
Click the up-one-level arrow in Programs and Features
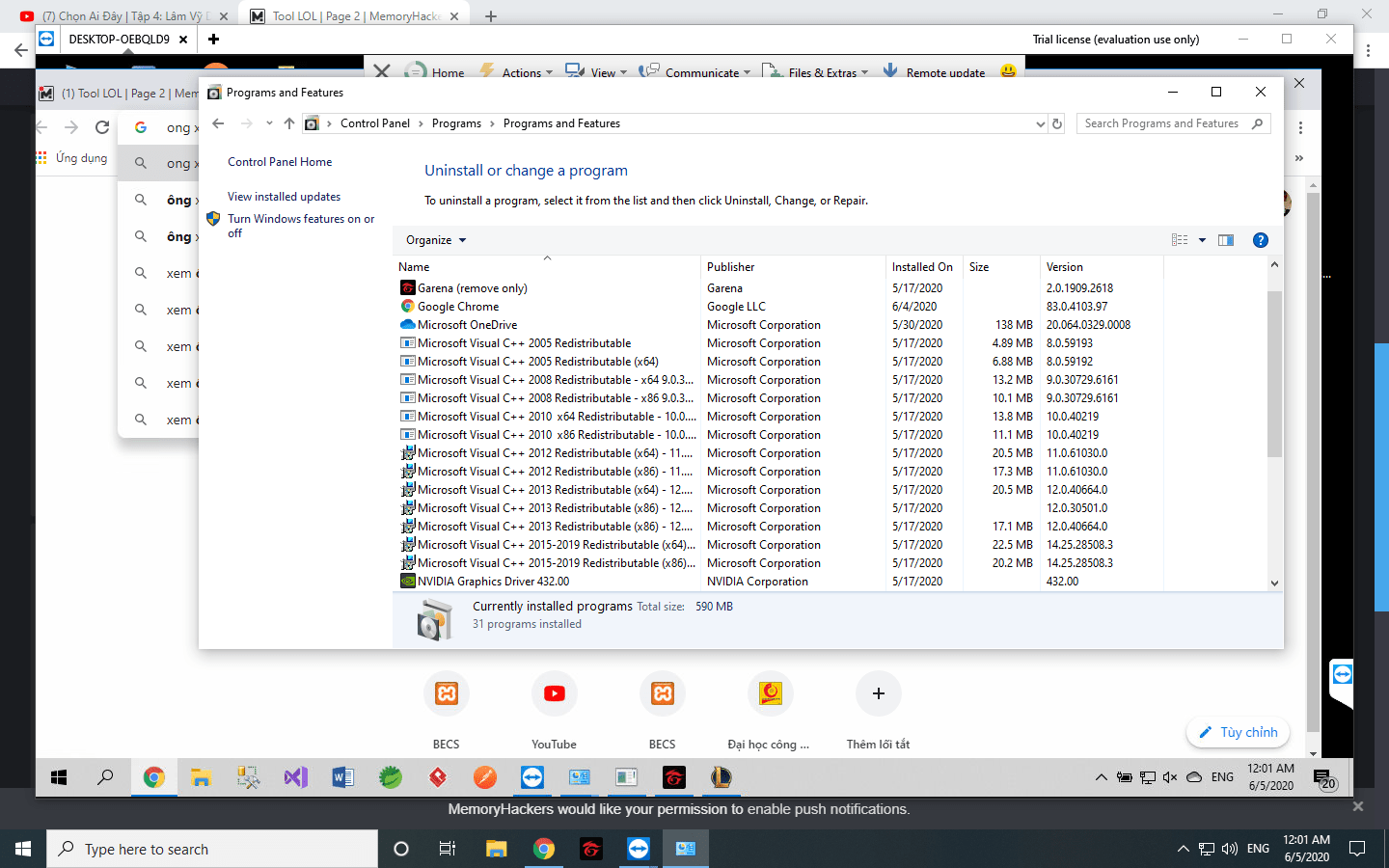tap(289, 123)
